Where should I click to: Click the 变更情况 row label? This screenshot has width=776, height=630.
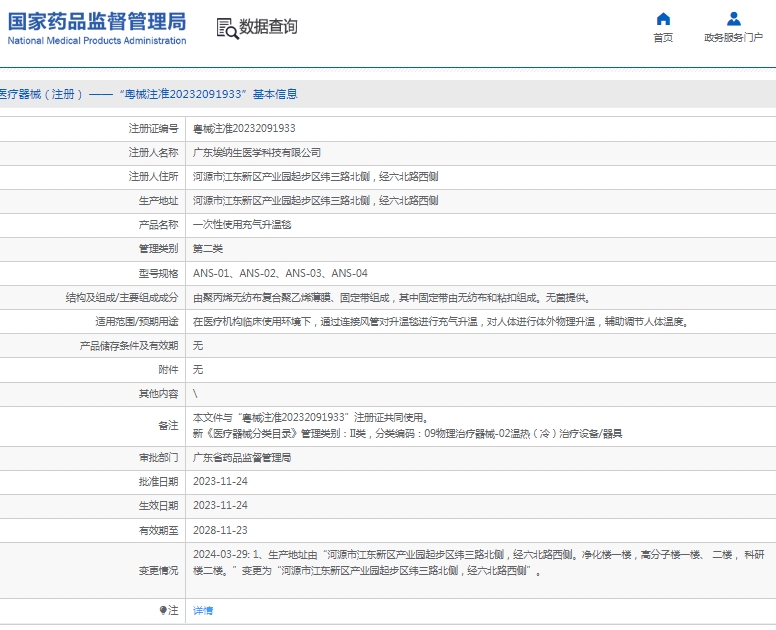[158, 571]
